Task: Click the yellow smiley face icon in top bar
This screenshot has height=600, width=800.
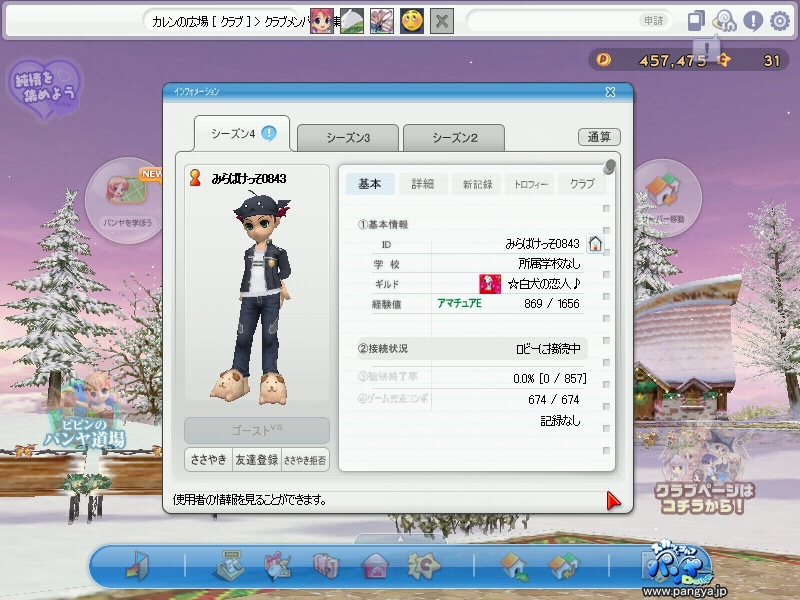Action: point(412,21)
